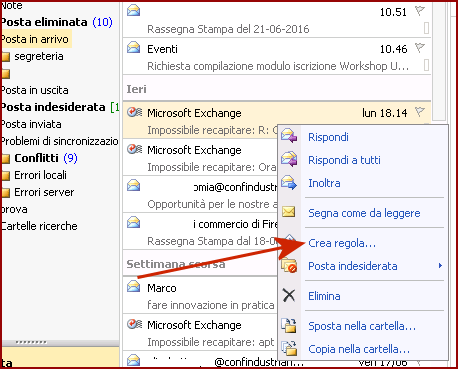
Task: Toggle flag on Eventi message 10.46
Action: [420, 48]
